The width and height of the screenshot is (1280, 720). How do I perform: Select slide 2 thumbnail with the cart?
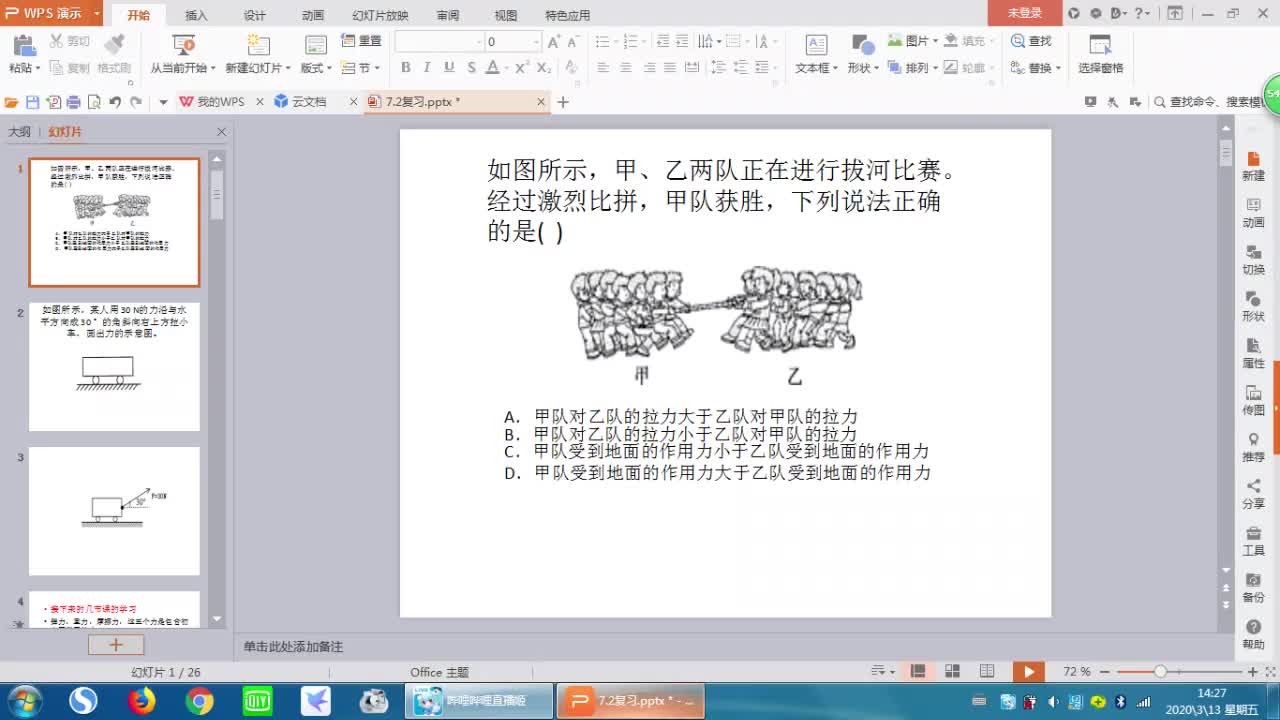tap(114, 366)
